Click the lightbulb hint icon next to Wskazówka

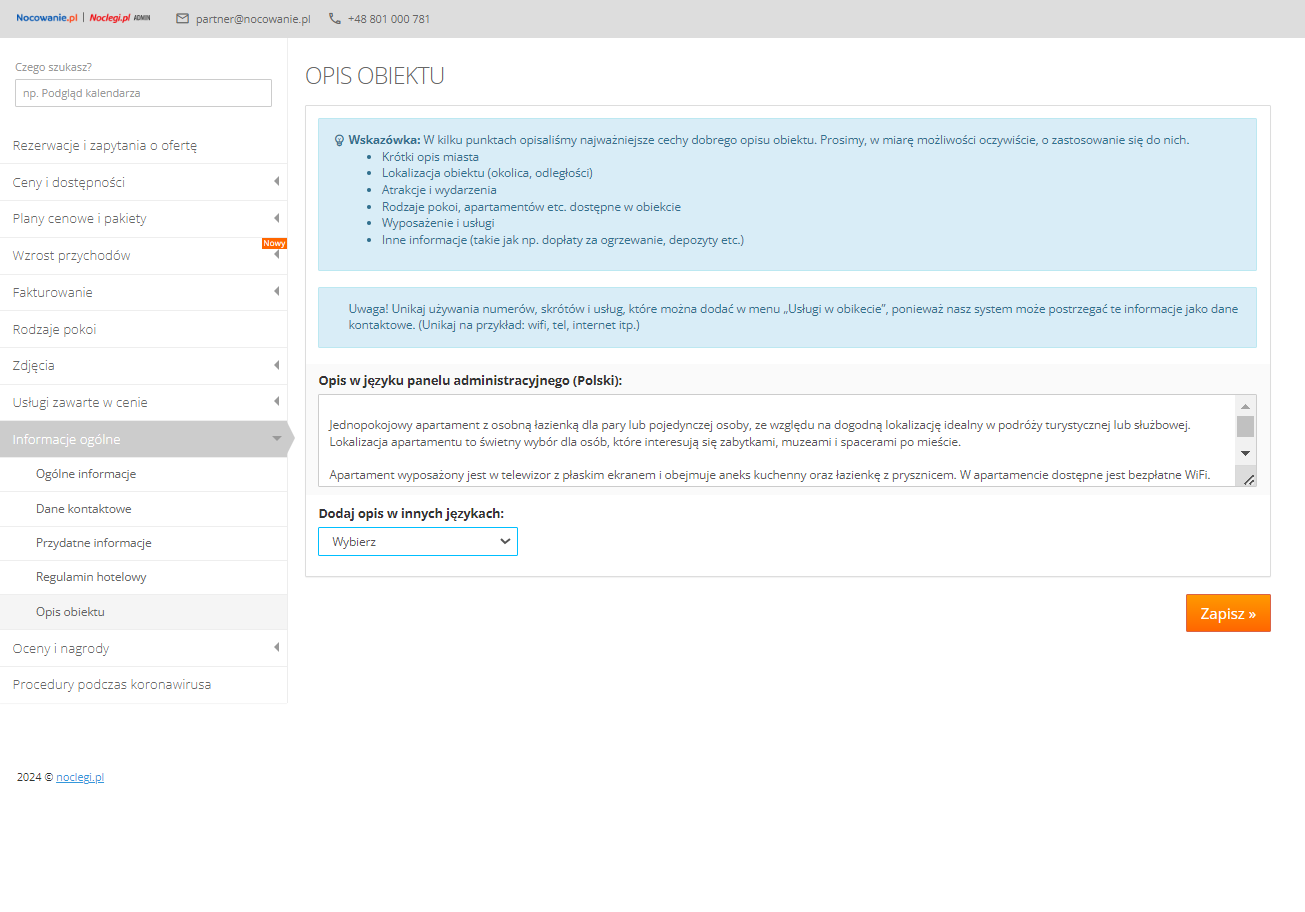(339, 141)
